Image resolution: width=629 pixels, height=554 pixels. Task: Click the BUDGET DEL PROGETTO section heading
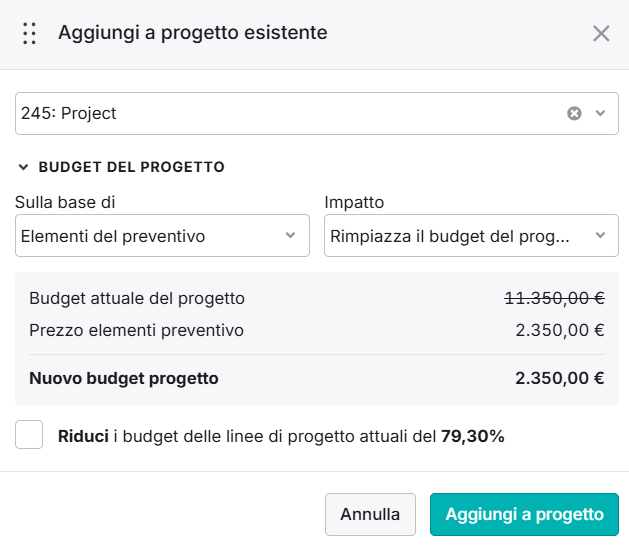[x=132, y=167]
